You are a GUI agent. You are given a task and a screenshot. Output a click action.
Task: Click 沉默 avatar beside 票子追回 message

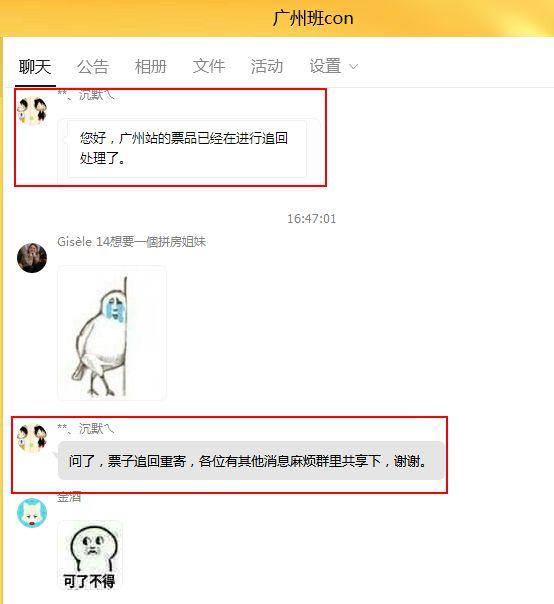coord(32,437)
